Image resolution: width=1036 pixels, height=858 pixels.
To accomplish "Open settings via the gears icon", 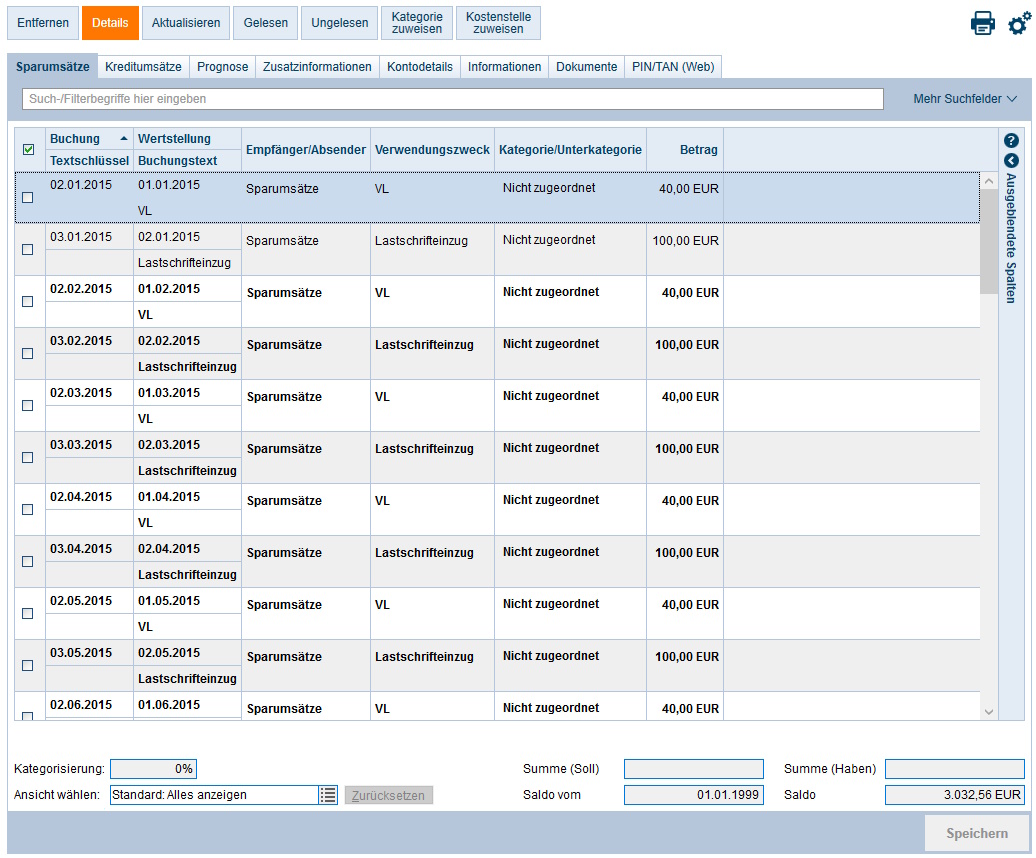I will coord(1018,24).
